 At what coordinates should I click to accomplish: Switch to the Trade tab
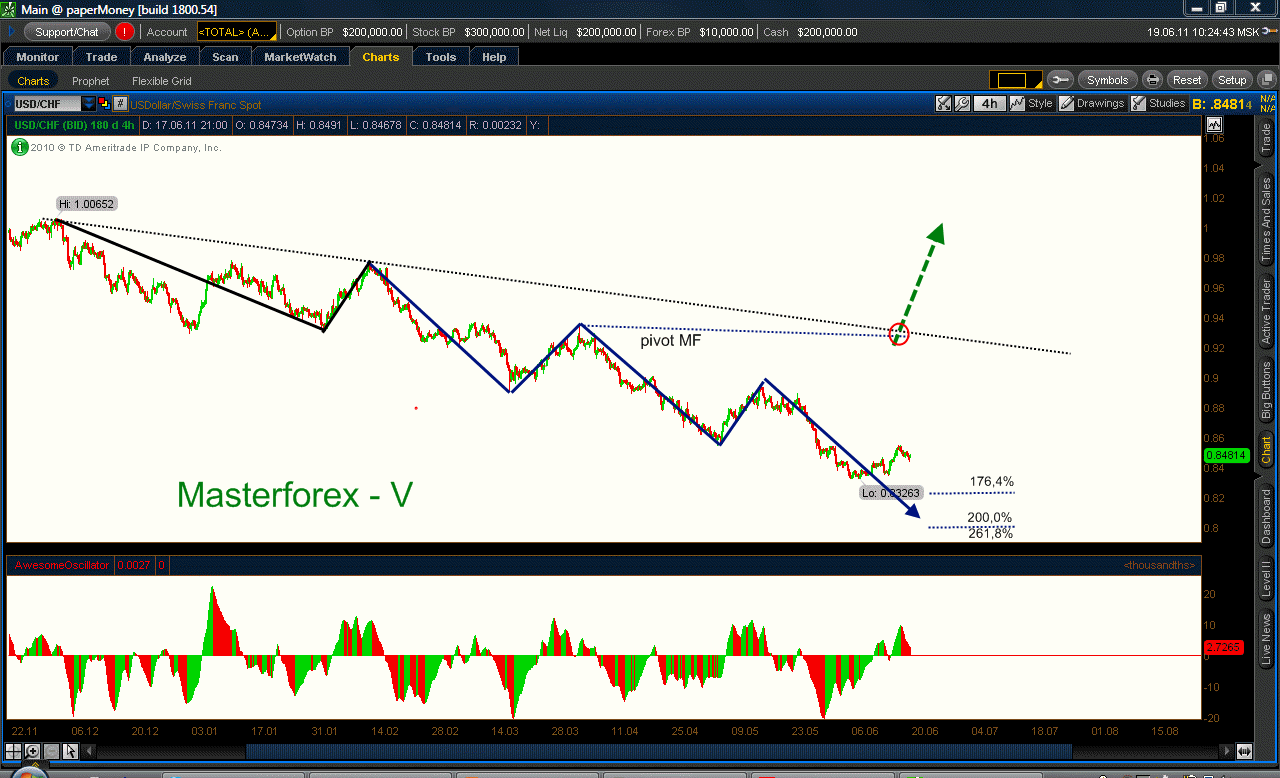click(x=101, y=57)
